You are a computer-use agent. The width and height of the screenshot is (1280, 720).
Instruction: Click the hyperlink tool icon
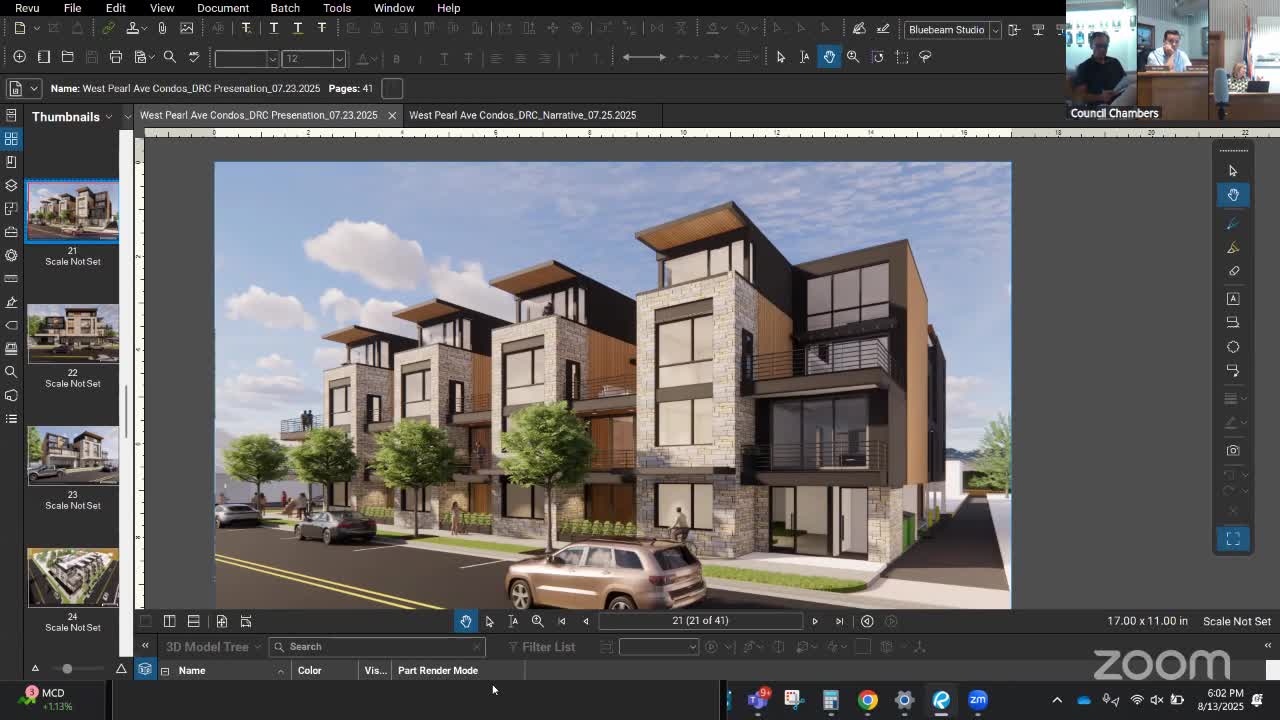[x=108, y=29]
